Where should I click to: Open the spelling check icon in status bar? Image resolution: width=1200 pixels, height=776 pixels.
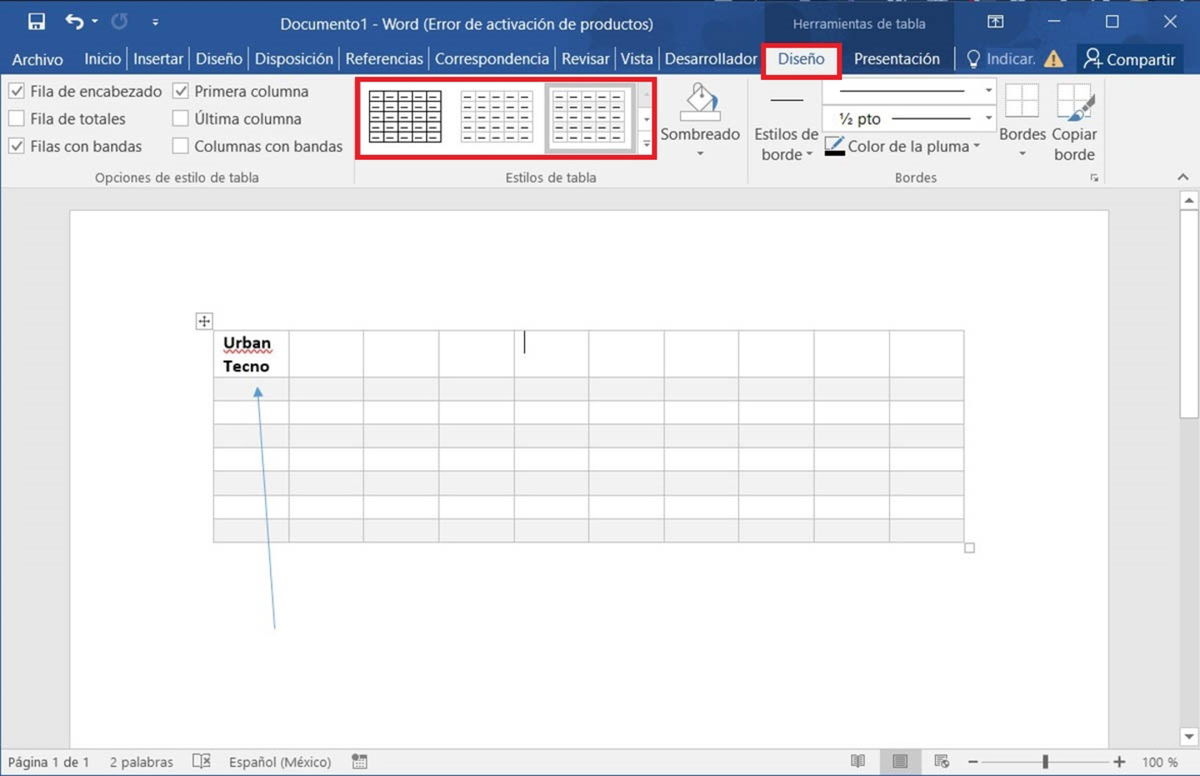(201, 761)
